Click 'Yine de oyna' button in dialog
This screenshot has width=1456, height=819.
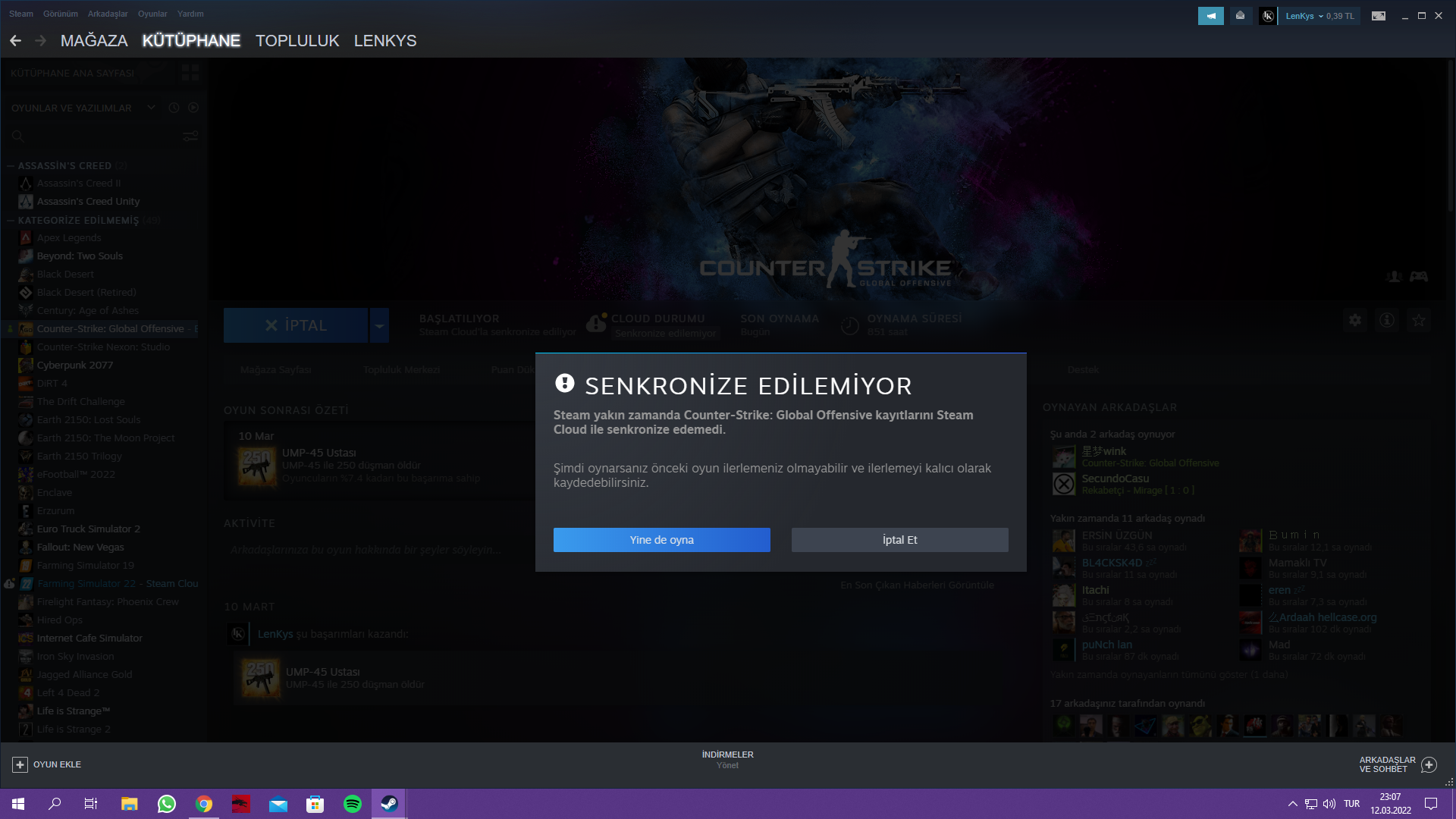[661, 540]
